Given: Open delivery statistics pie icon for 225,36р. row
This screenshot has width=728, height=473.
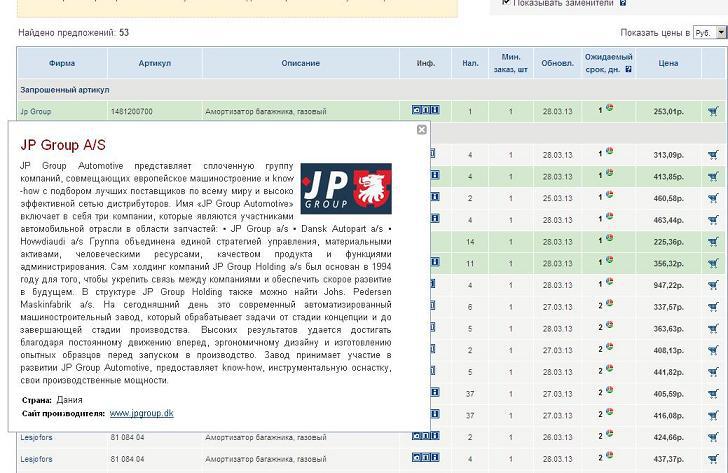Looking at the screenshot, I should pyautogui.click(x=609, y=238).
